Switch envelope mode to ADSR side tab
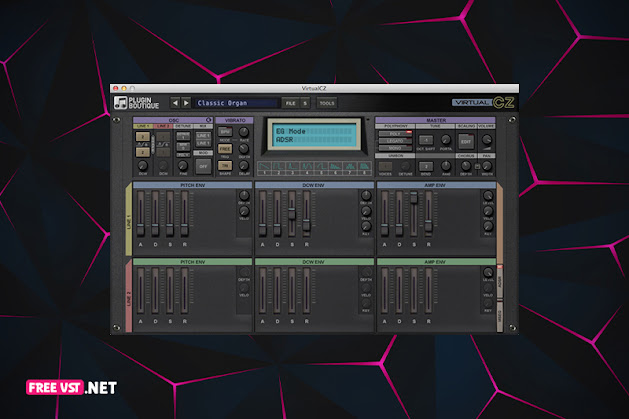Viewport: 629px width, 419px height. pyautogui.click(x=500, y=282)
